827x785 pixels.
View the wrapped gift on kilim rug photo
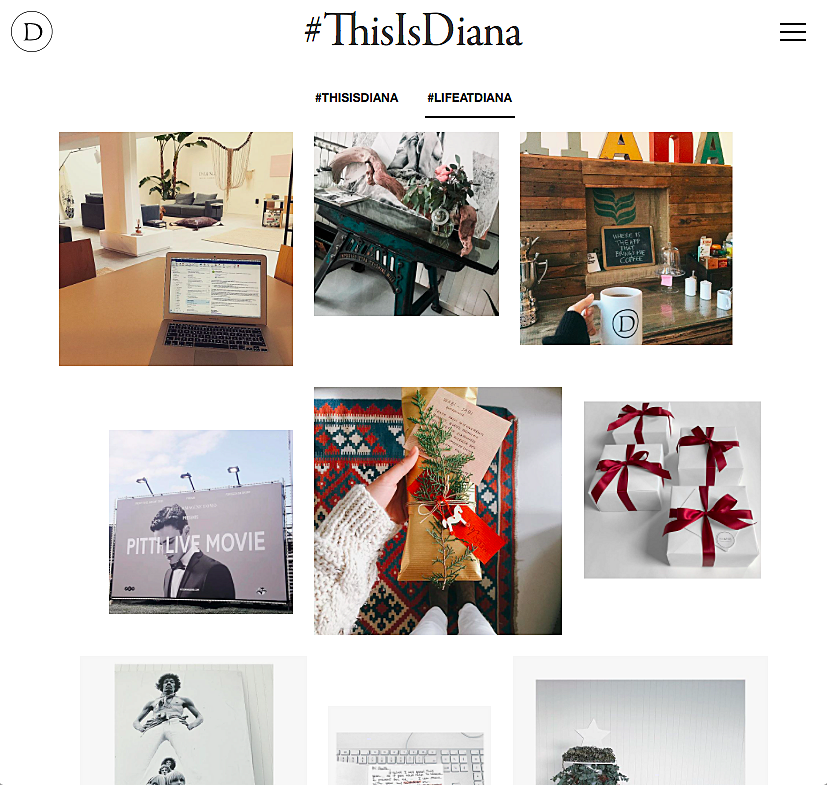click(438, 511)
